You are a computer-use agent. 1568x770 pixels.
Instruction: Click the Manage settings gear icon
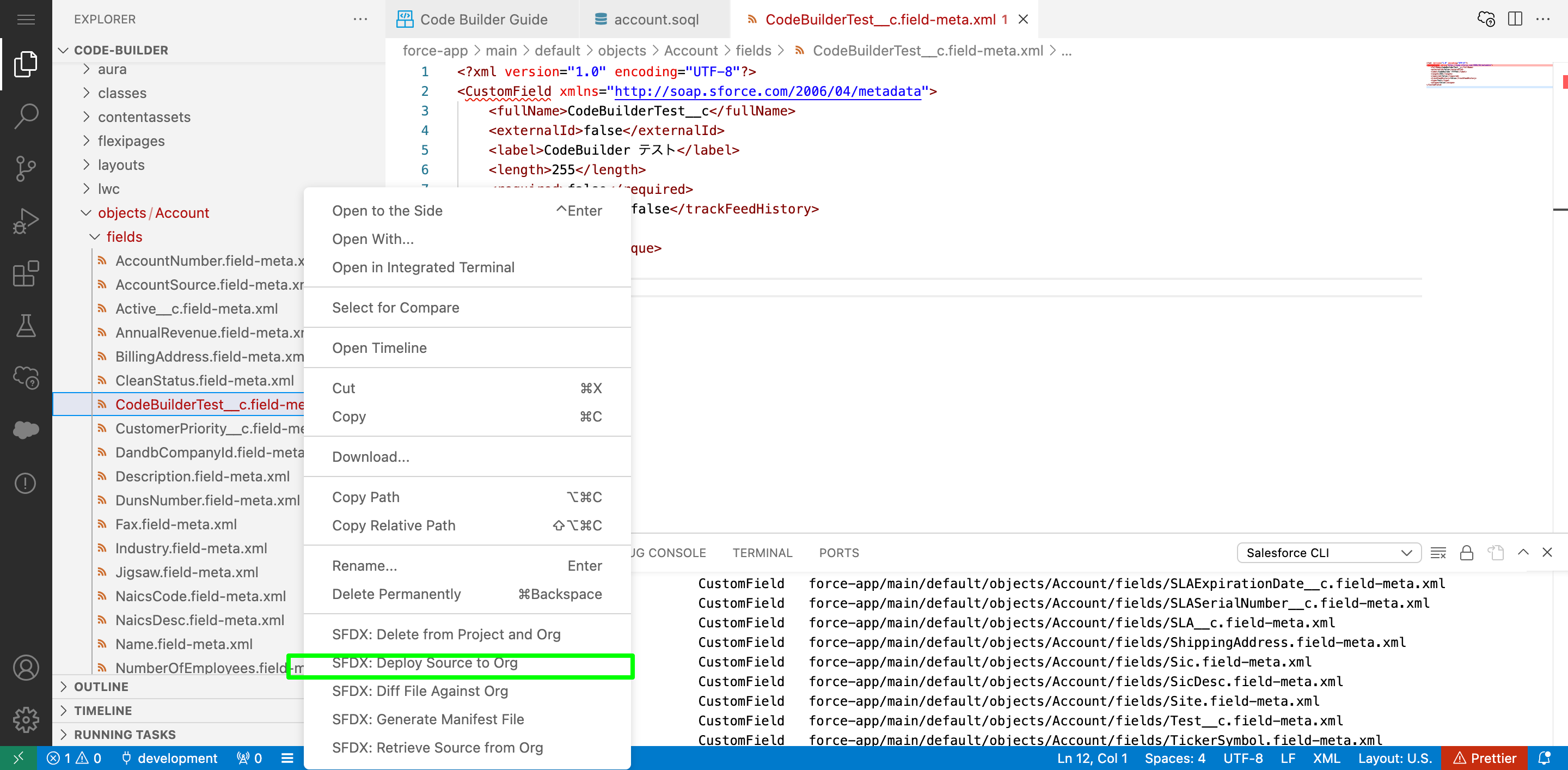coord(26,719)
